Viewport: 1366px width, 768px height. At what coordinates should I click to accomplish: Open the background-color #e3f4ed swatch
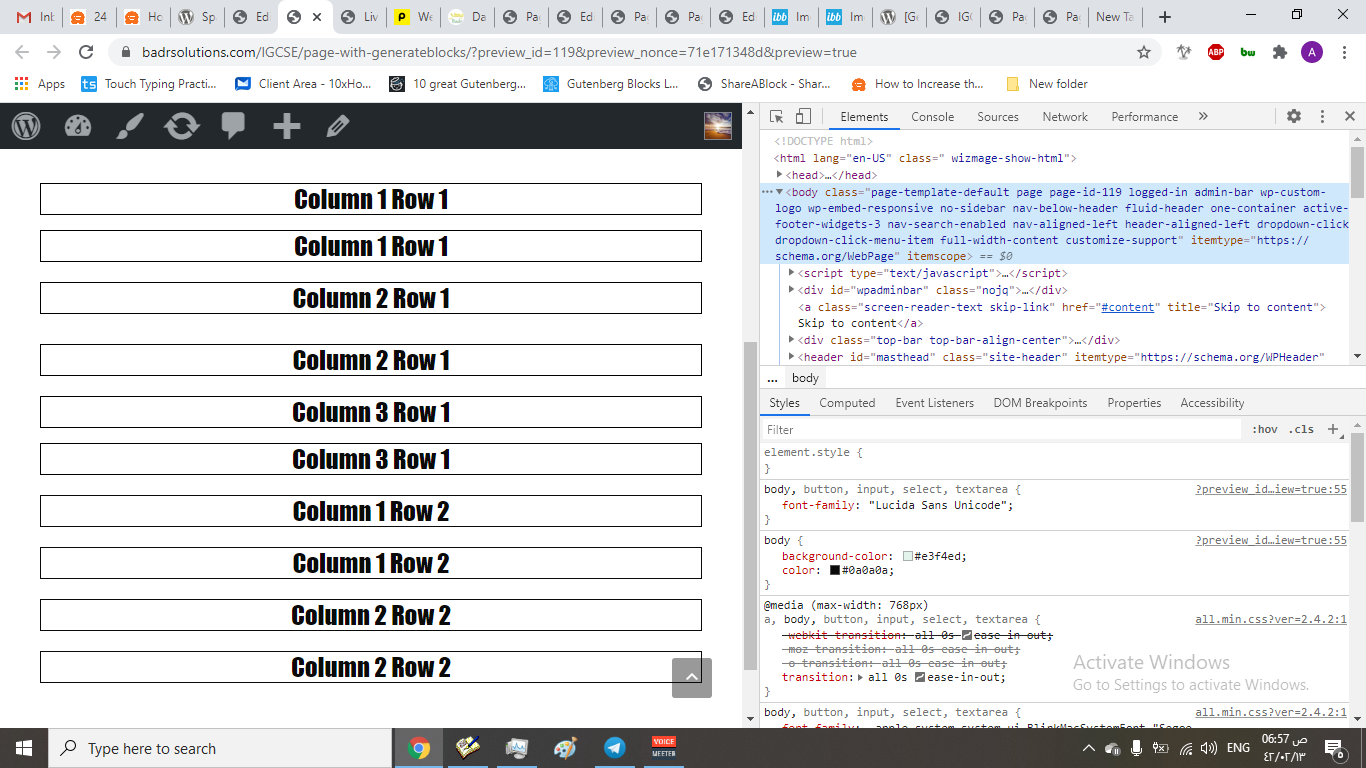coord(908,556)
